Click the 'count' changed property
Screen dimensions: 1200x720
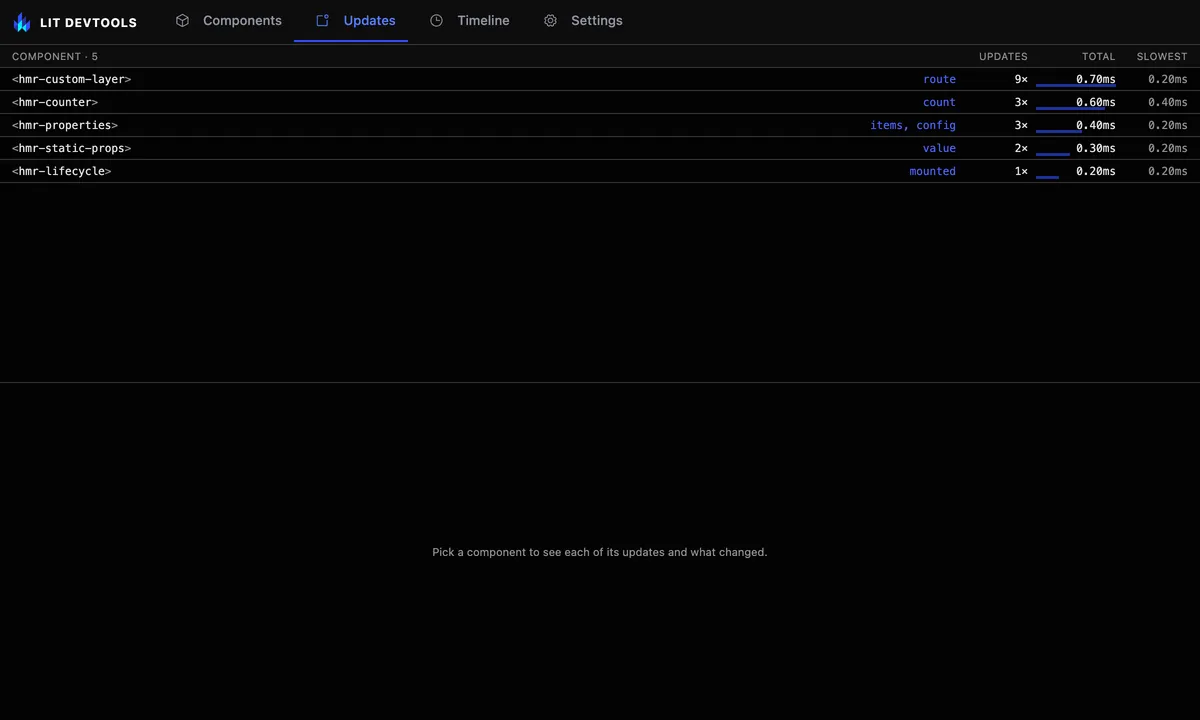[939, 102]
